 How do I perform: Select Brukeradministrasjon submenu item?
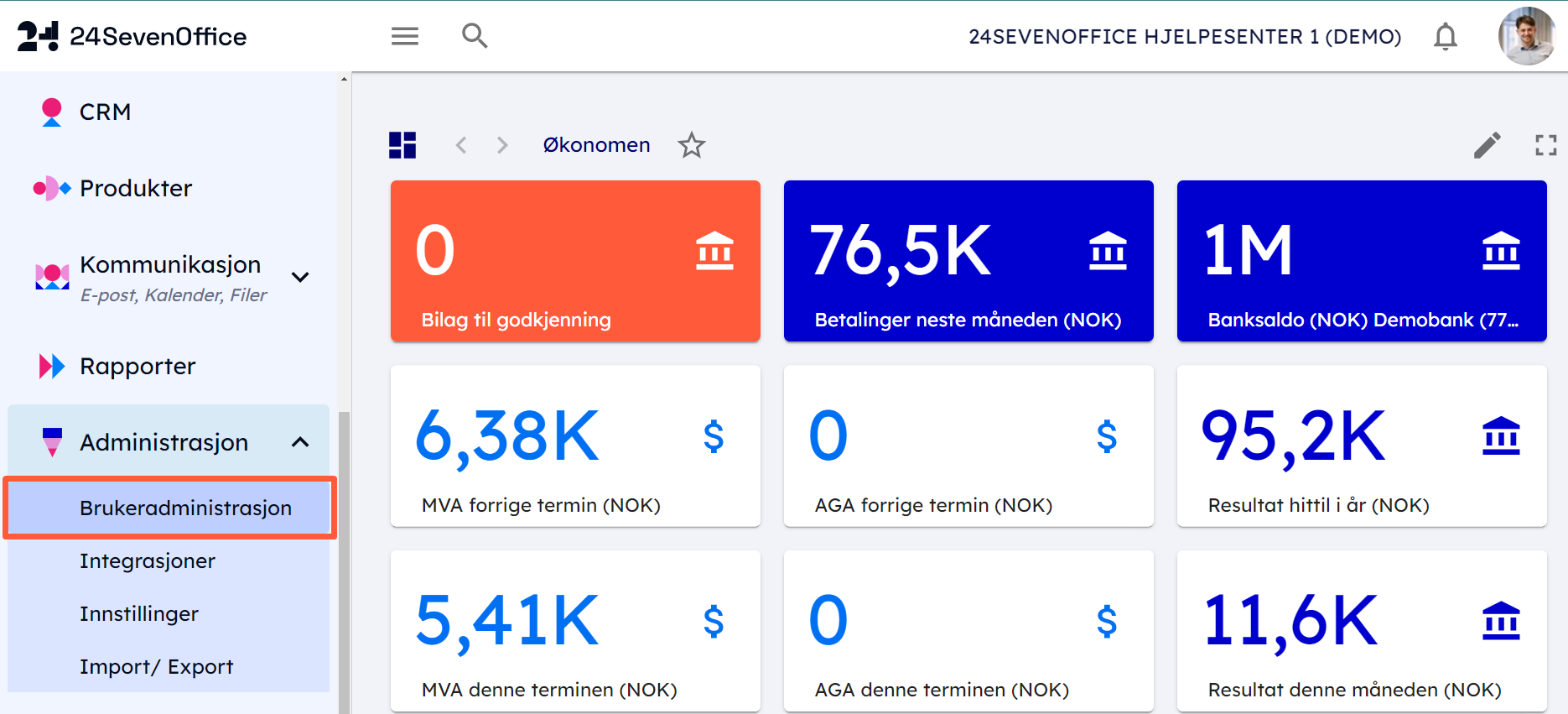tap(185, 508)
